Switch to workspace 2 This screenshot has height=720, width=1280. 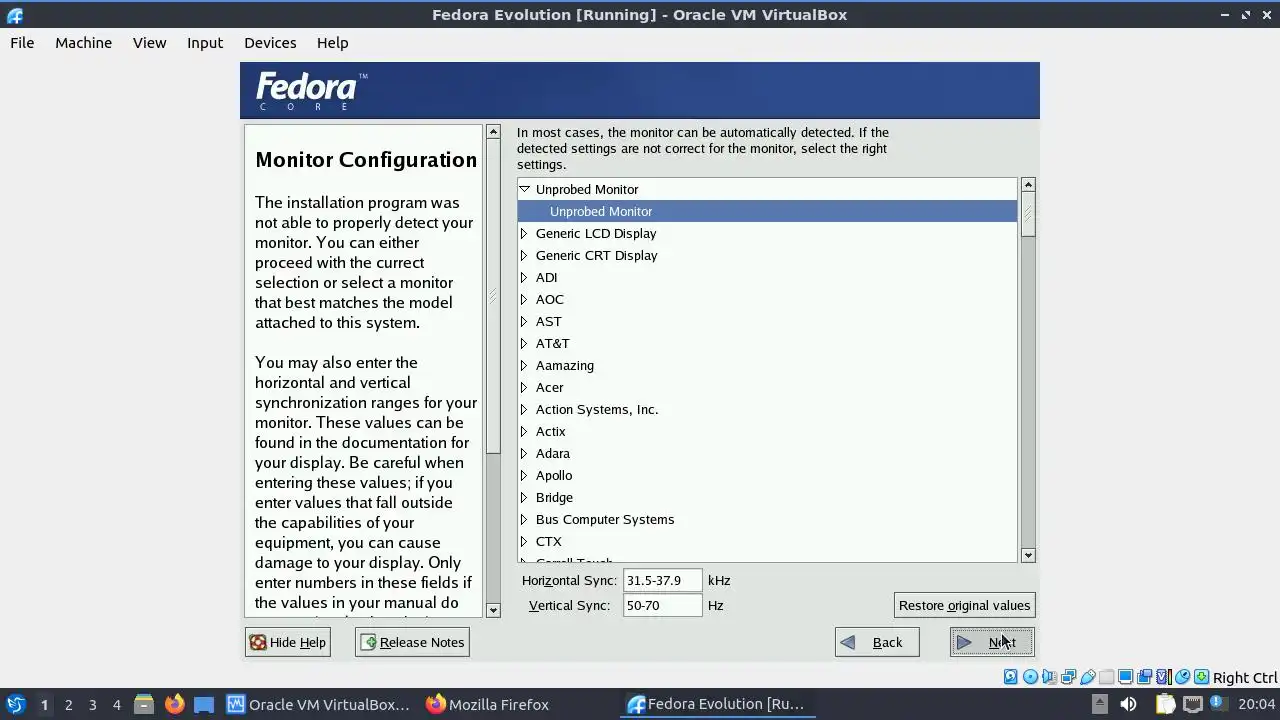(68, 704)
